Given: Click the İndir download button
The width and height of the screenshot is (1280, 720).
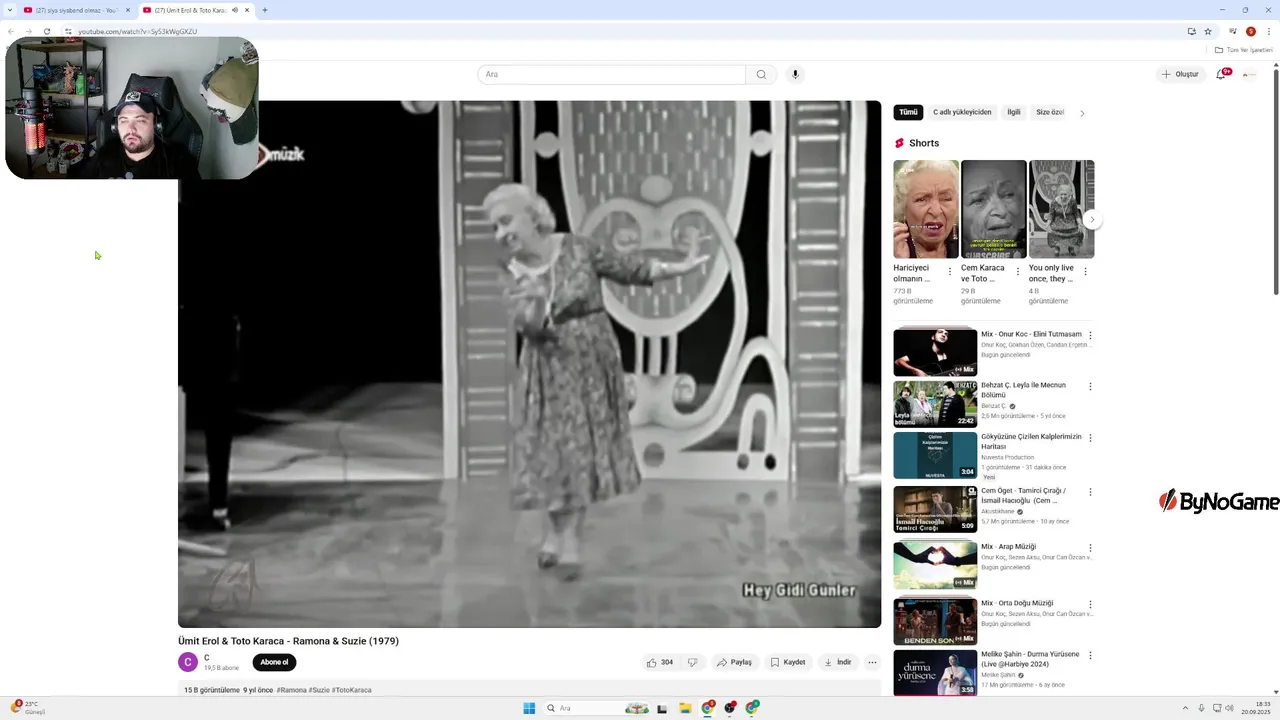Looking at the screenshot, I should pyautogui.click(x=838, y=662).
